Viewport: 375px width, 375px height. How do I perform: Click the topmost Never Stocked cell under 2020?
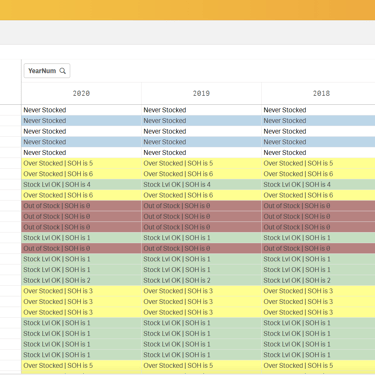click(x=81, y=110)
